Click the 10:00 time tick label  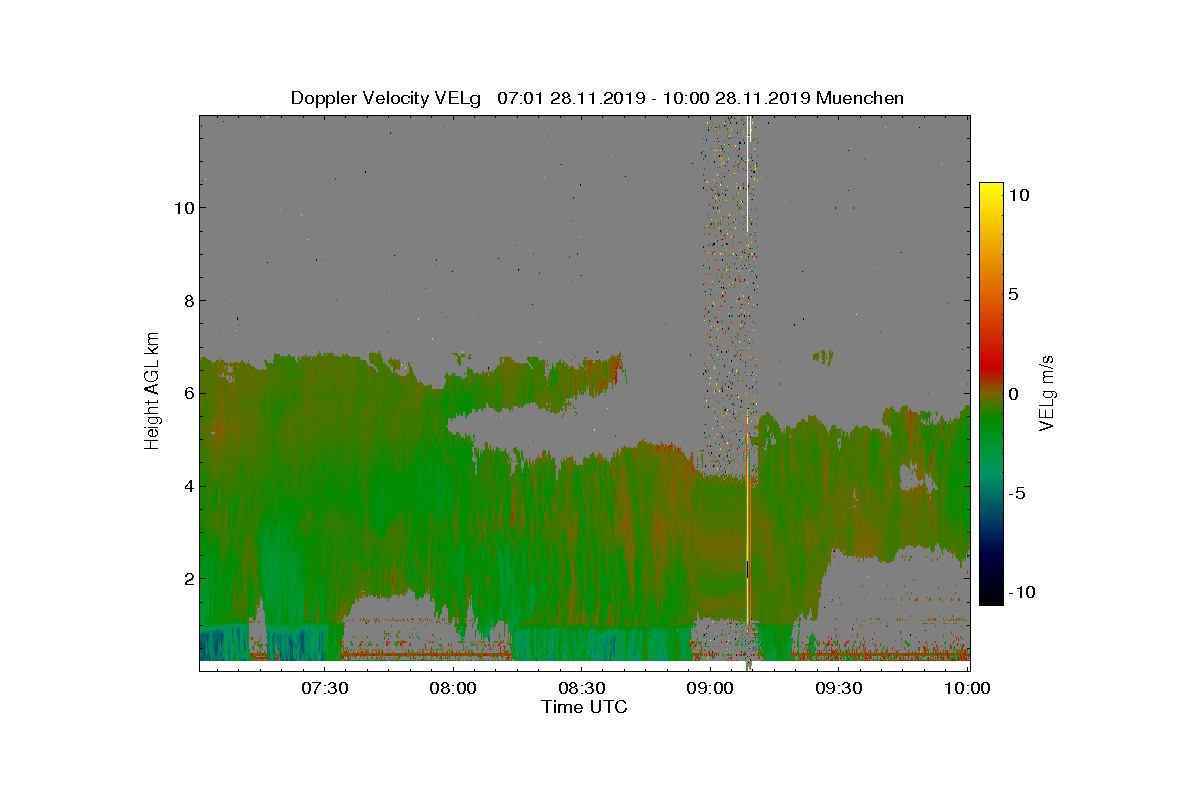point(967,688)
